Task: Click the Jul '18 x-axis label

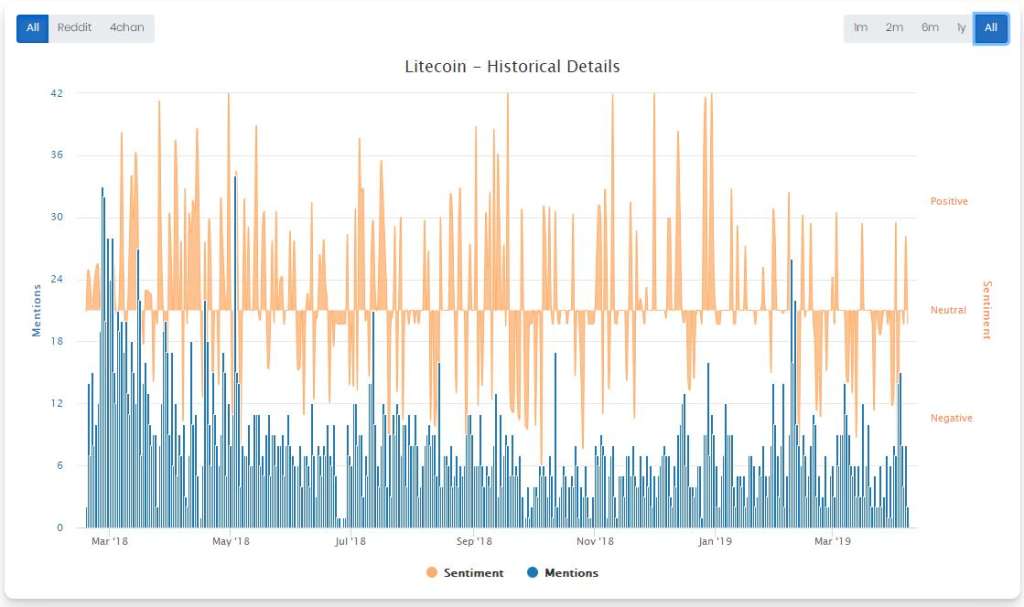Action: pyautogui.click(x=350, y=541)
